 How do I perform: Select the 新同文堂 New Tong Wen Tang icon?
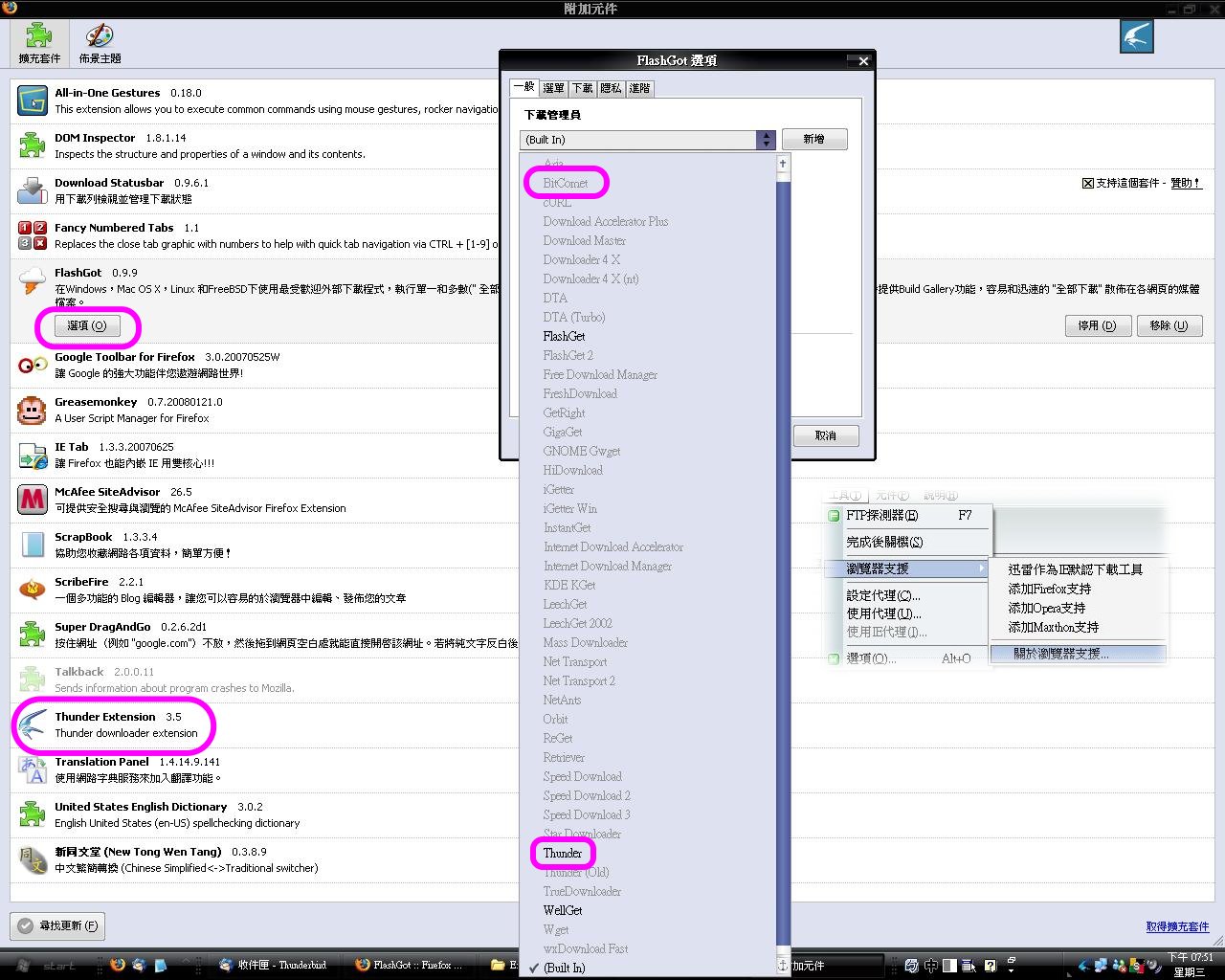pos(33,858)
